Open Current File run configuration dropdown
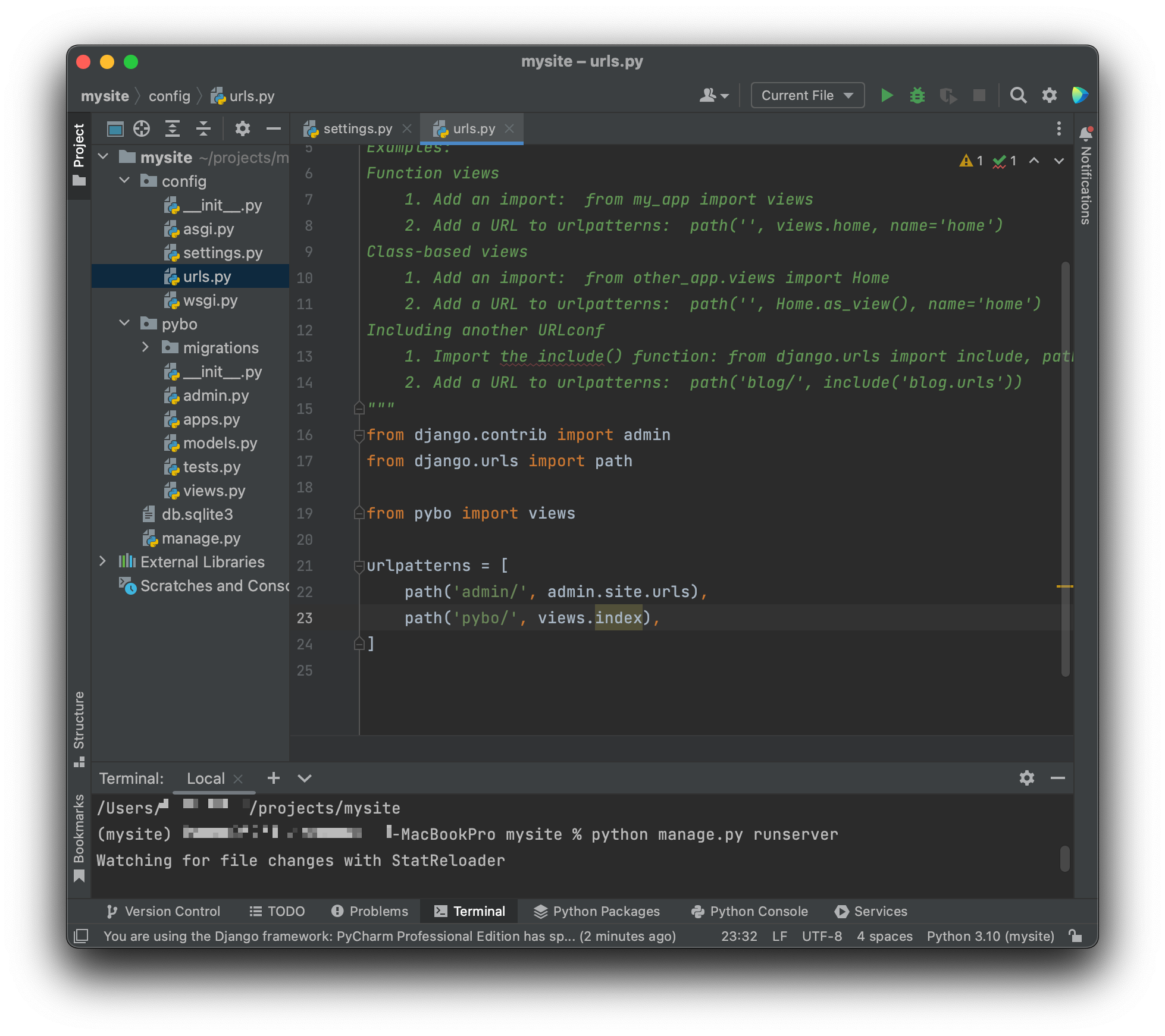Viewport: 1165px width, 1036px height. [x=807, y=95]
